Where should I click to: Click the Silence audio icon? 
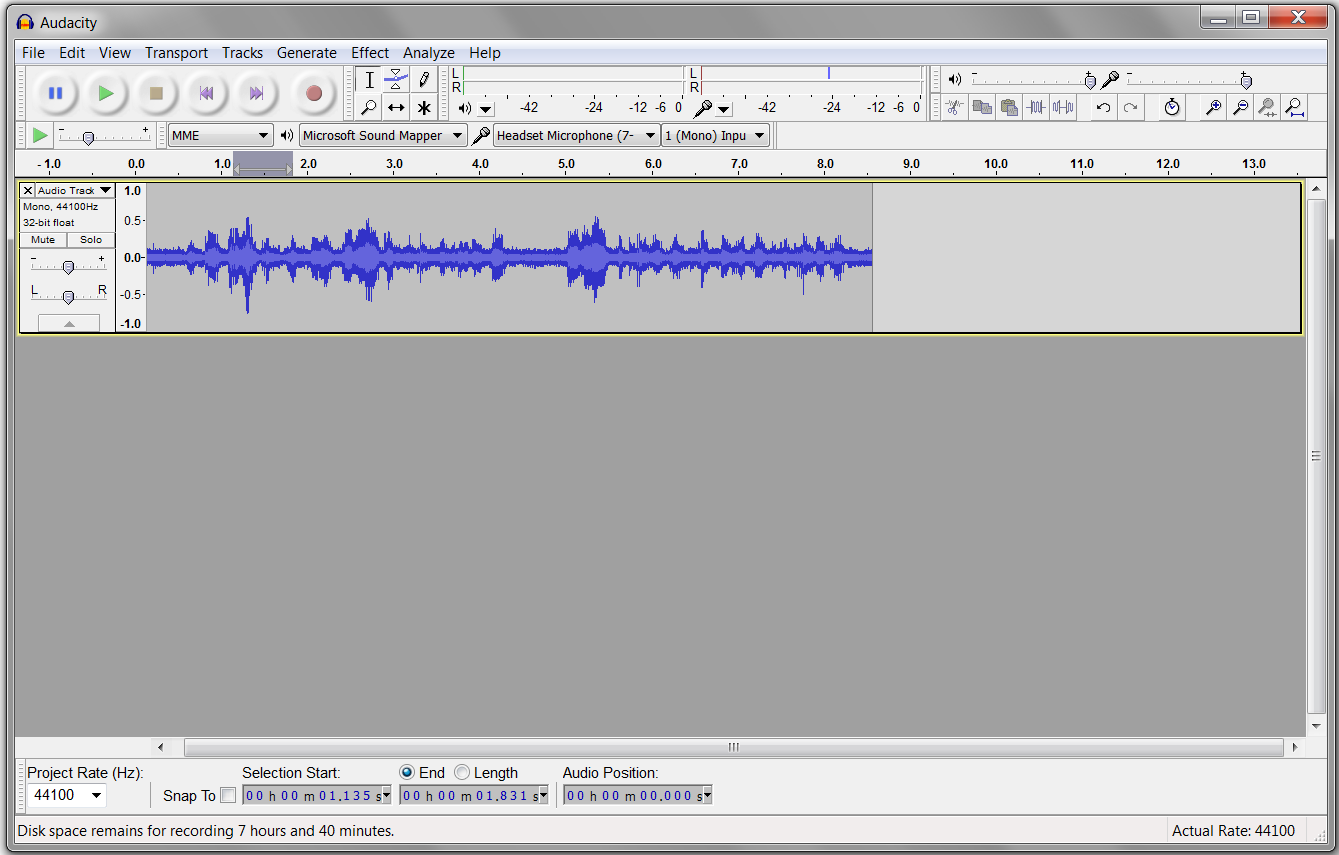tap(1063, 107)
